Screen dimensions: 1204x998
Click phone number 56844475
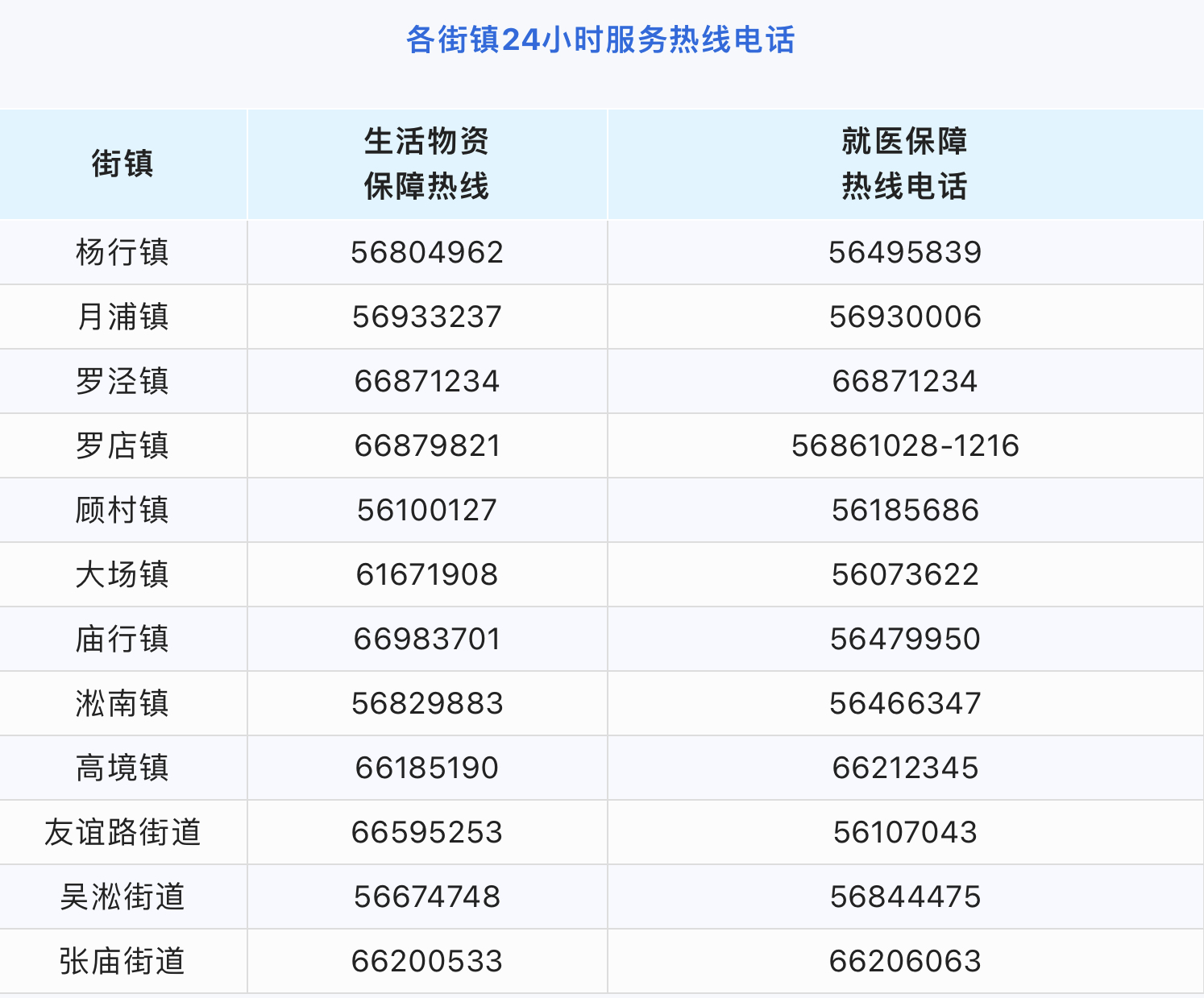pos(905,897)
